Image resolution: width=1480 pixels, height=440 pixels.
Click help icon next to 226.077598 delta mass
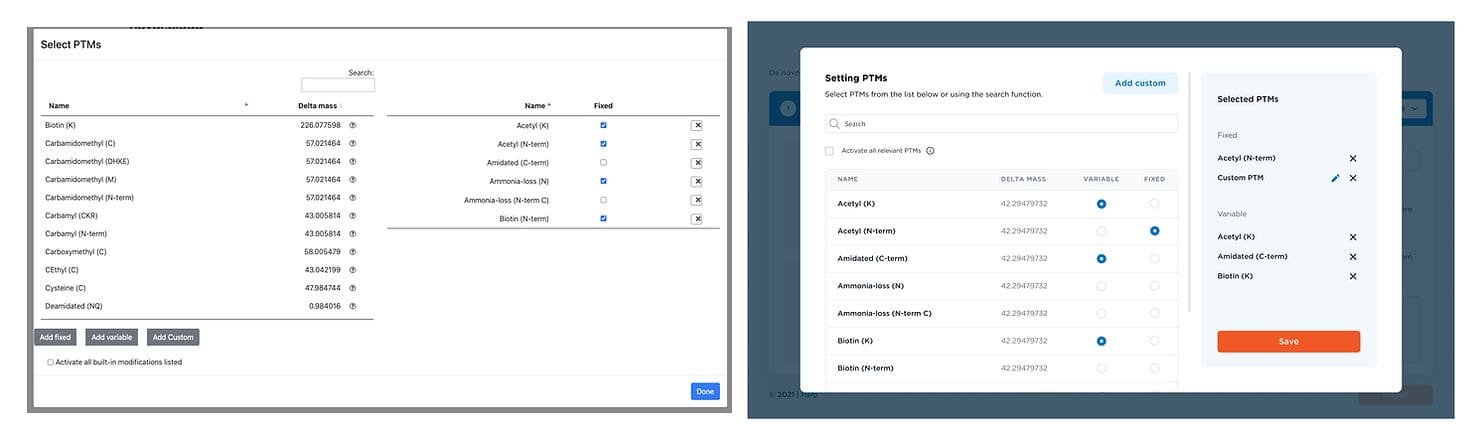[353, 125]
